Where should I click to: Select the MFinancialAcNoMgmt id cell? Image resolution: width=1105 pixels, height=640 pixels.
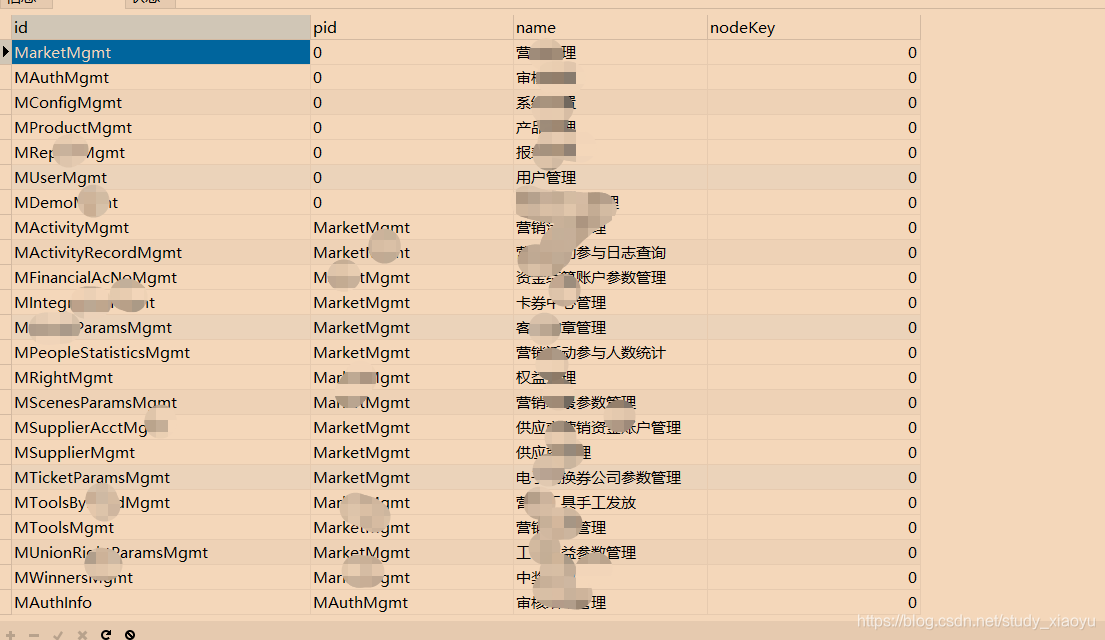(161, 278)
